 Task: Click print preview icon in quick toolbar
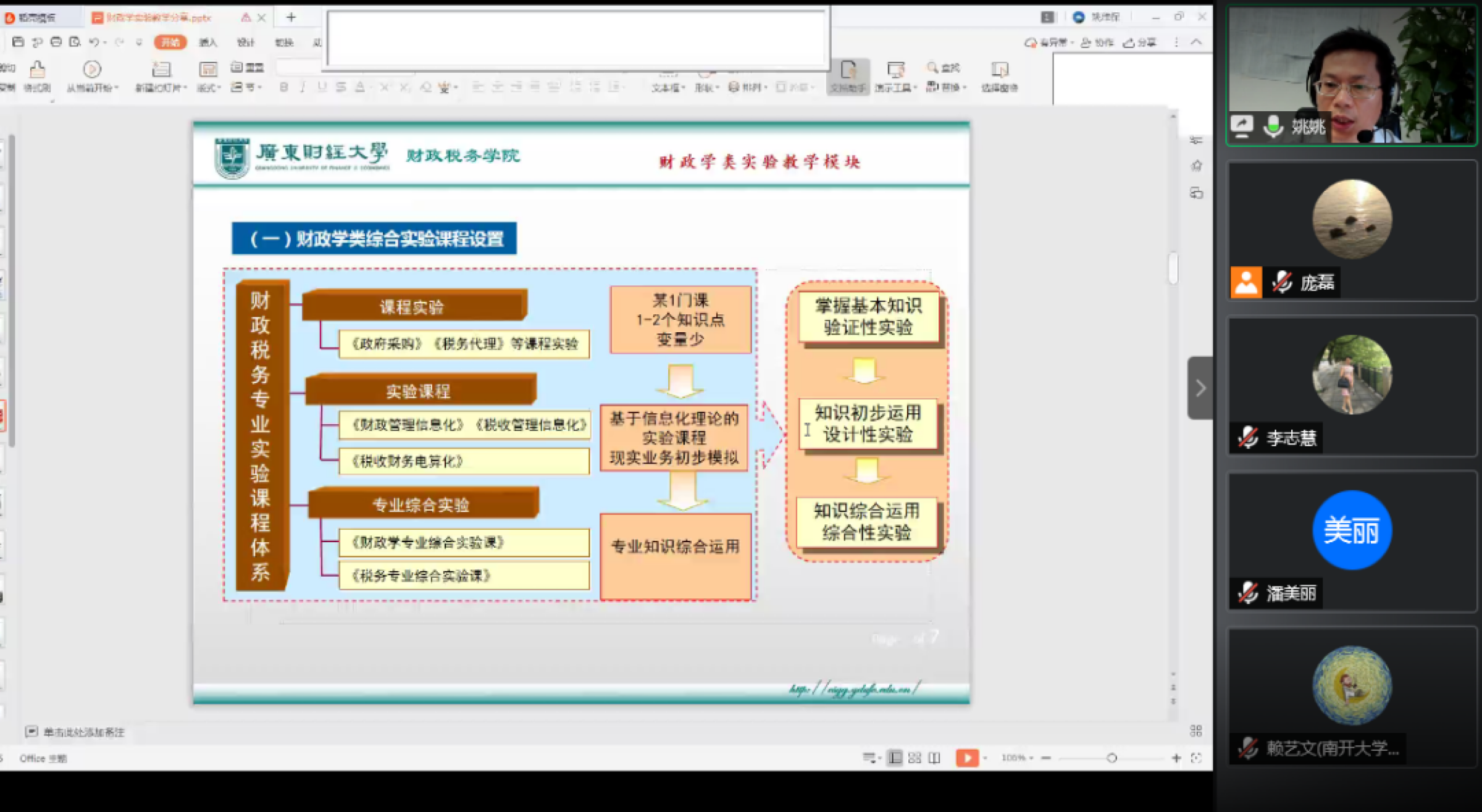coord(75,42)
